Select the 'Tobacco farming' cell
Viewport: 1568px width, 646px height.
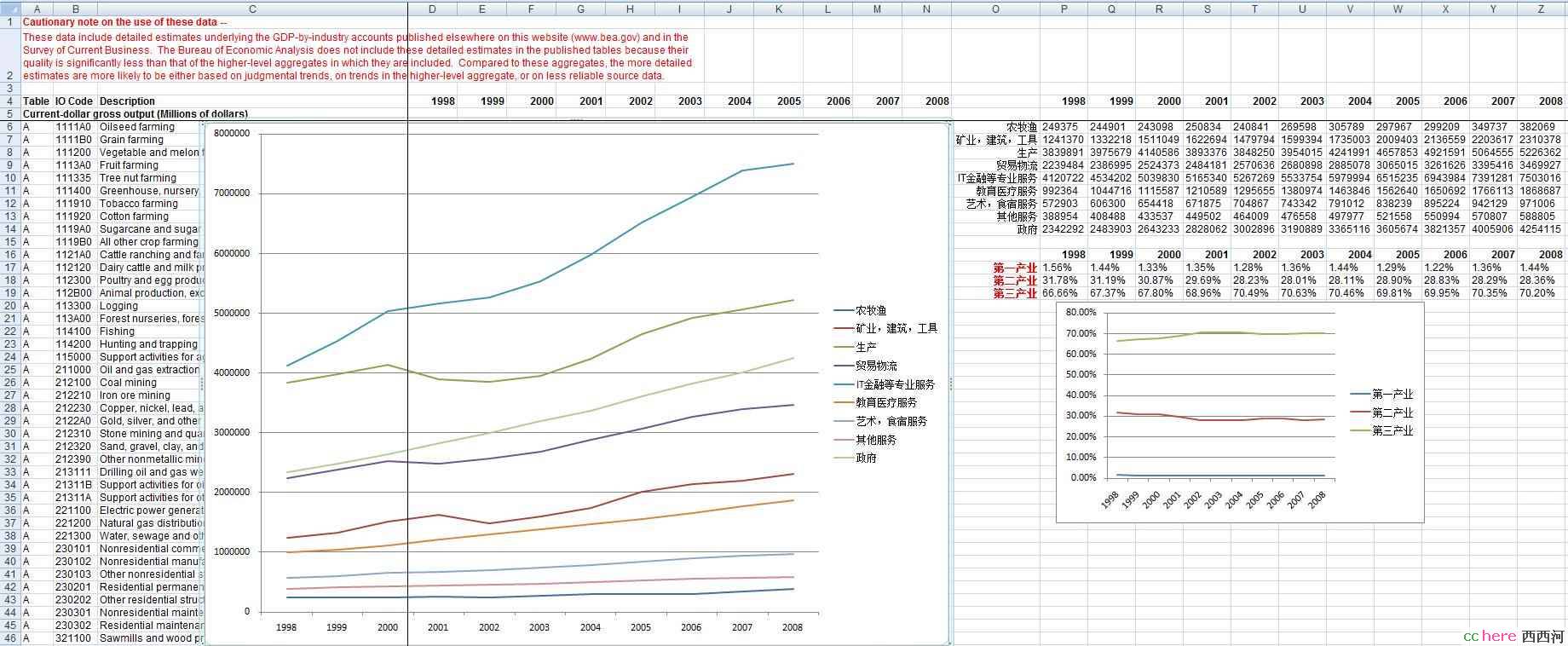[x=139, y=203]
